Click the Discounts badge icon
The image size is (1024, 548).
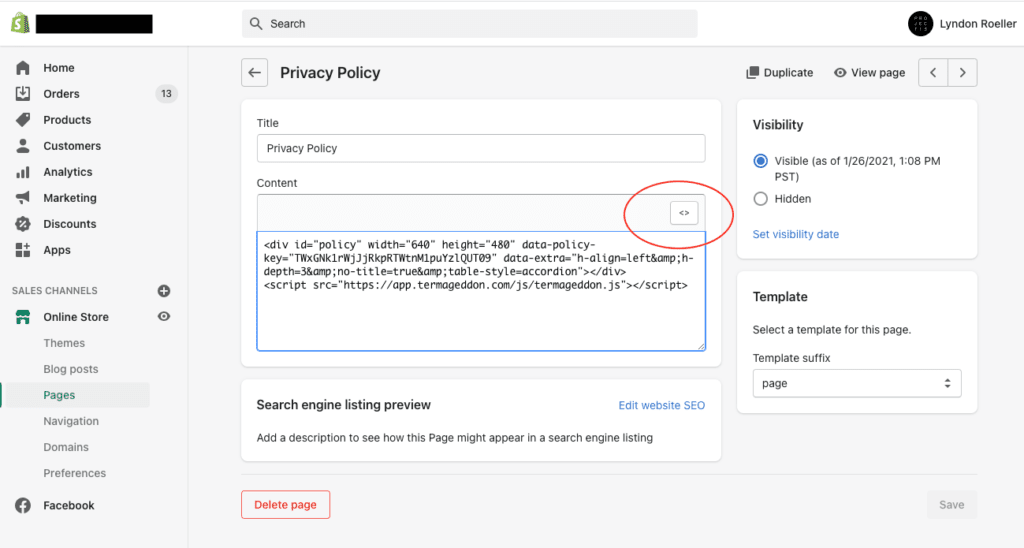click(x=23, y=223)
